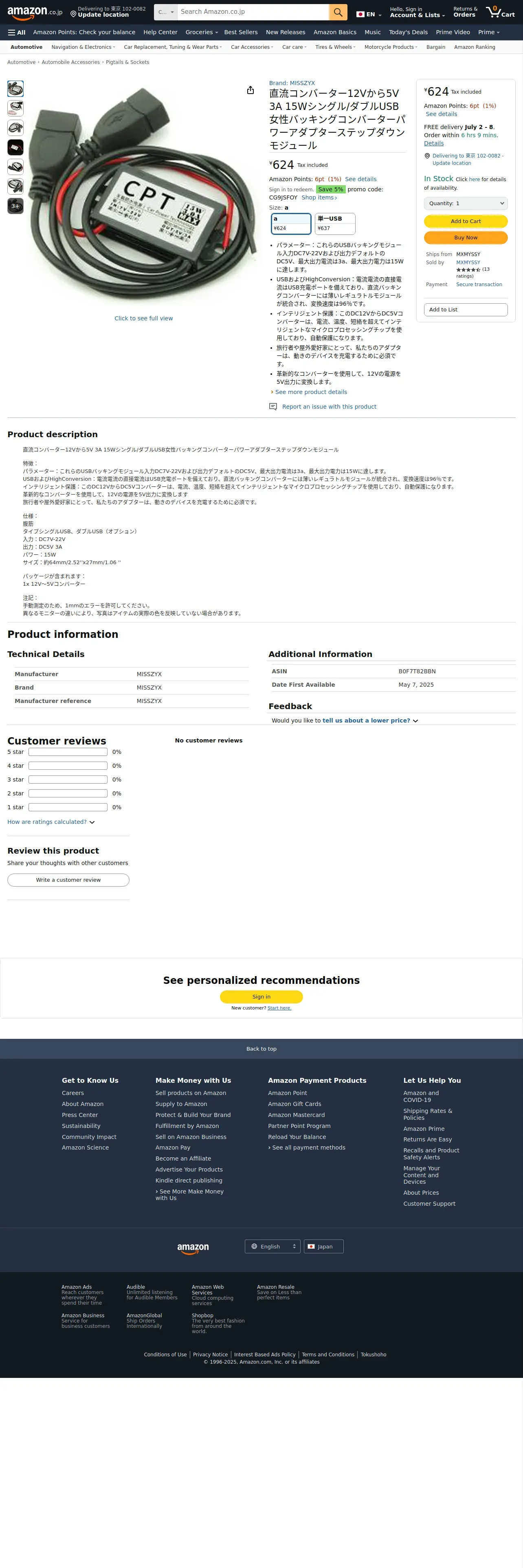
Task: Click footer Japan country button
Action: point(324,1246)
